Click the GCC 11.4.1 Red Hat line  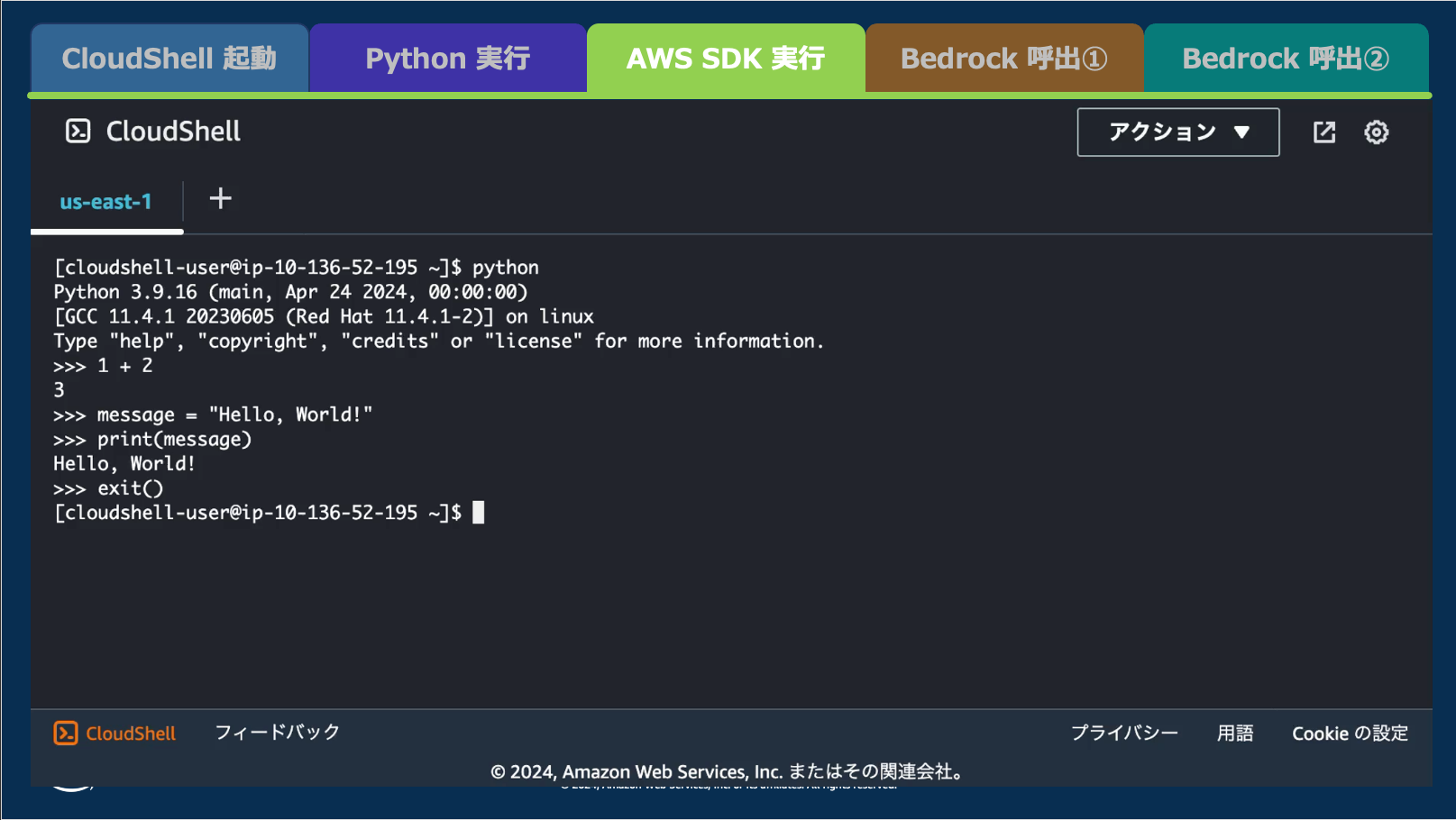pos(324,316)
